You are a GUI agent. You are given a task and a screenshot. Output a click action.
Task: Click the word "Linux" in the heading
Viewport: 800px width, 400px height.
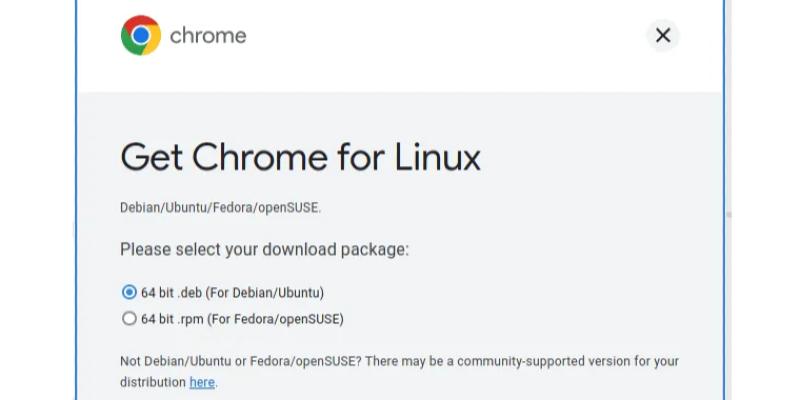[x=432, y=157]
